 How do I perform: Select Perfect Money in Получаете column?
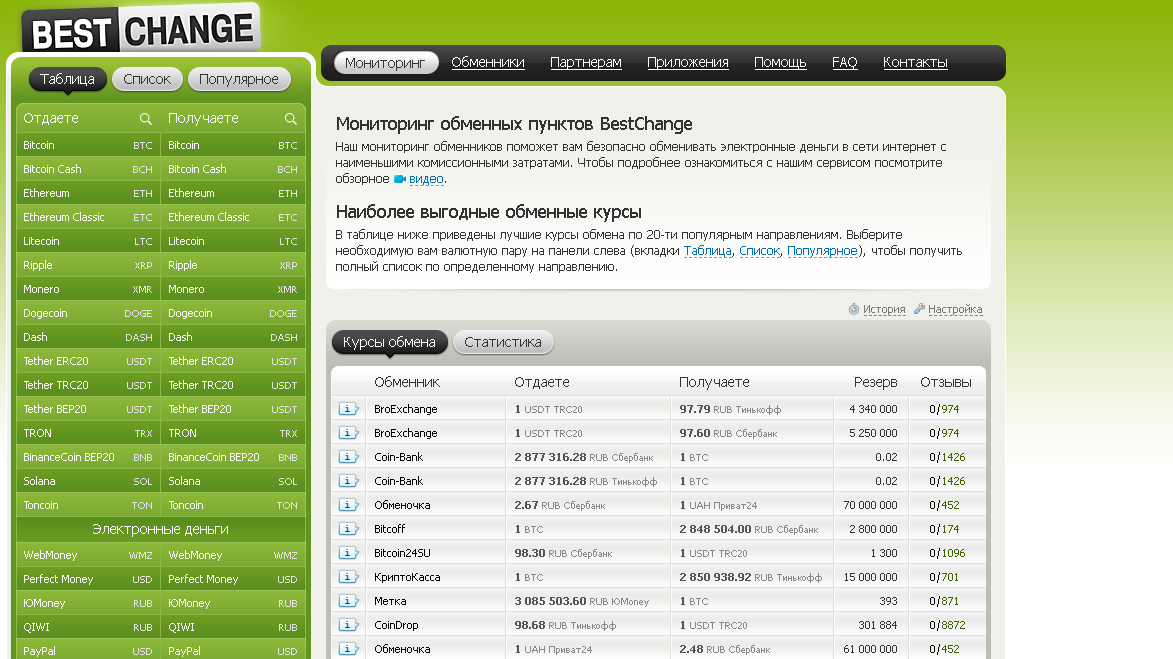233,578
